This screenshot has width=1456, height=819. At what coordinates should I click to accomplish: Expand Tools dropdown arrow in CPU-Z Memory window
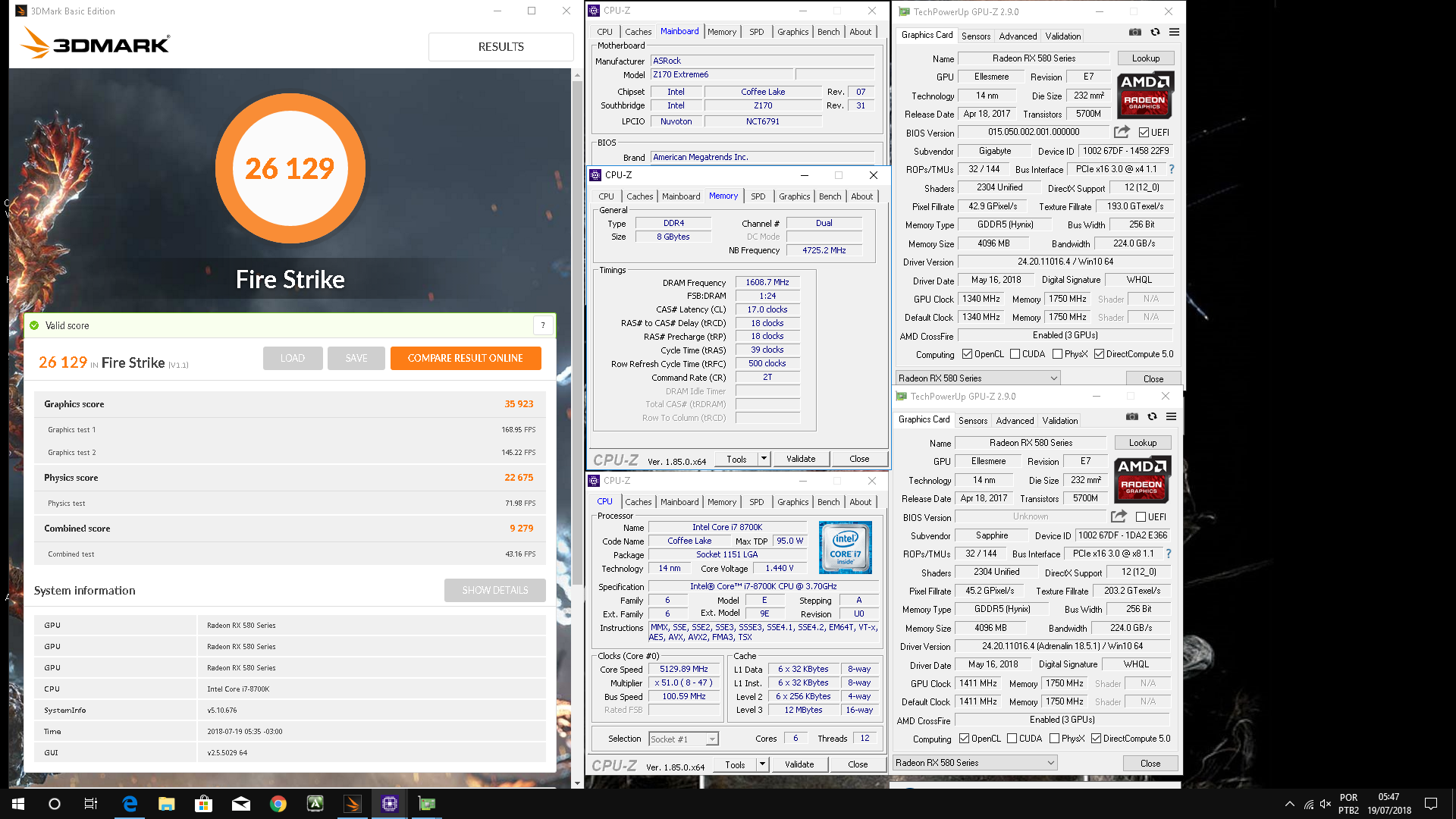[x=764, y=459]
